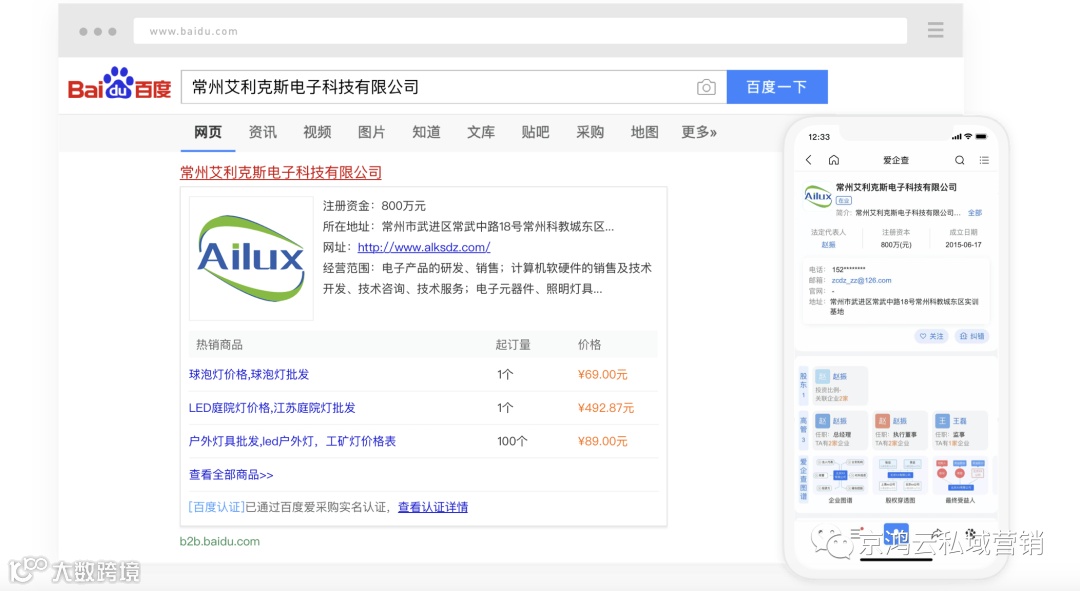
Task: Tap the search icon in the phone app
Action: (x=959, y=160)
